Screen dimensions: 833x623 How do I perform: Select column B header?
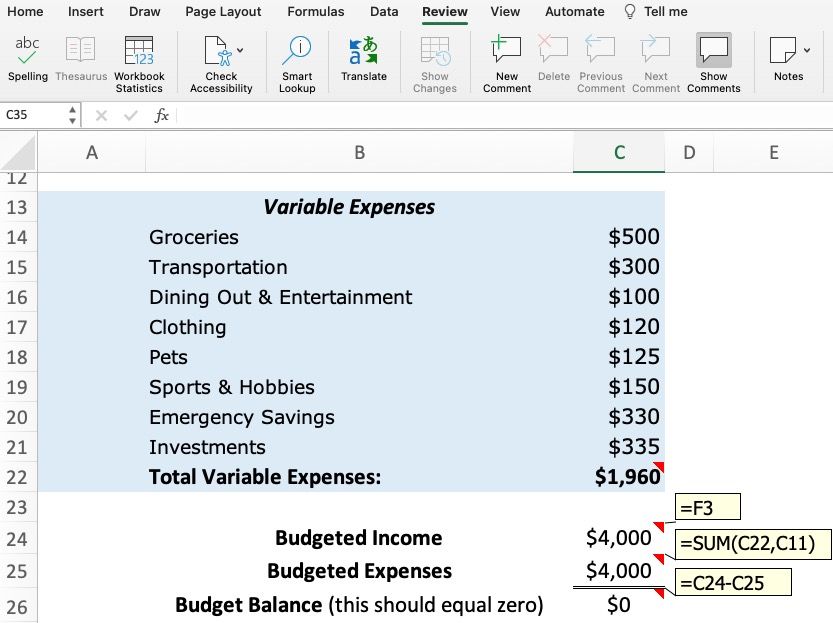(x=359, y=153)
